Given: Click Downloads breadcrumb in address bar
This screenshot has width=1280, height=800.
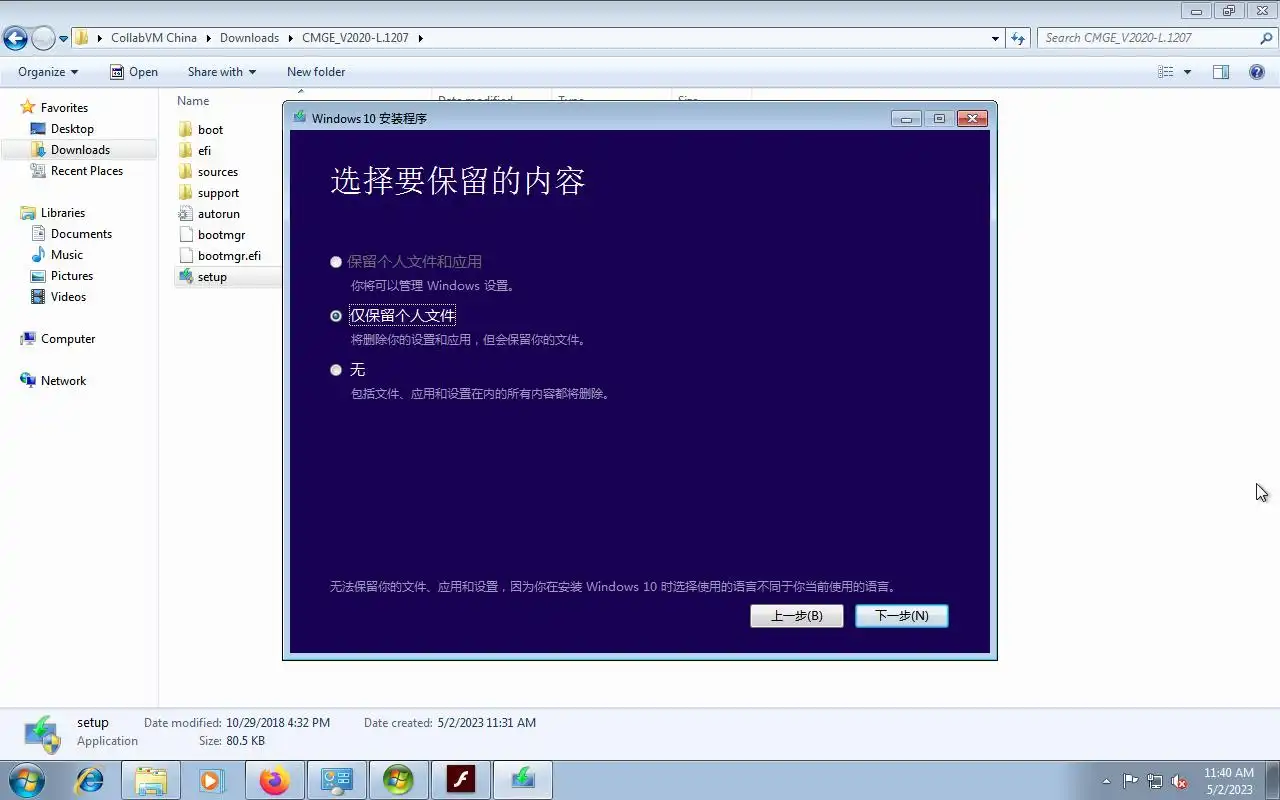Looking at the screenshot, I should pyautogui.click(x=249, y=38).
